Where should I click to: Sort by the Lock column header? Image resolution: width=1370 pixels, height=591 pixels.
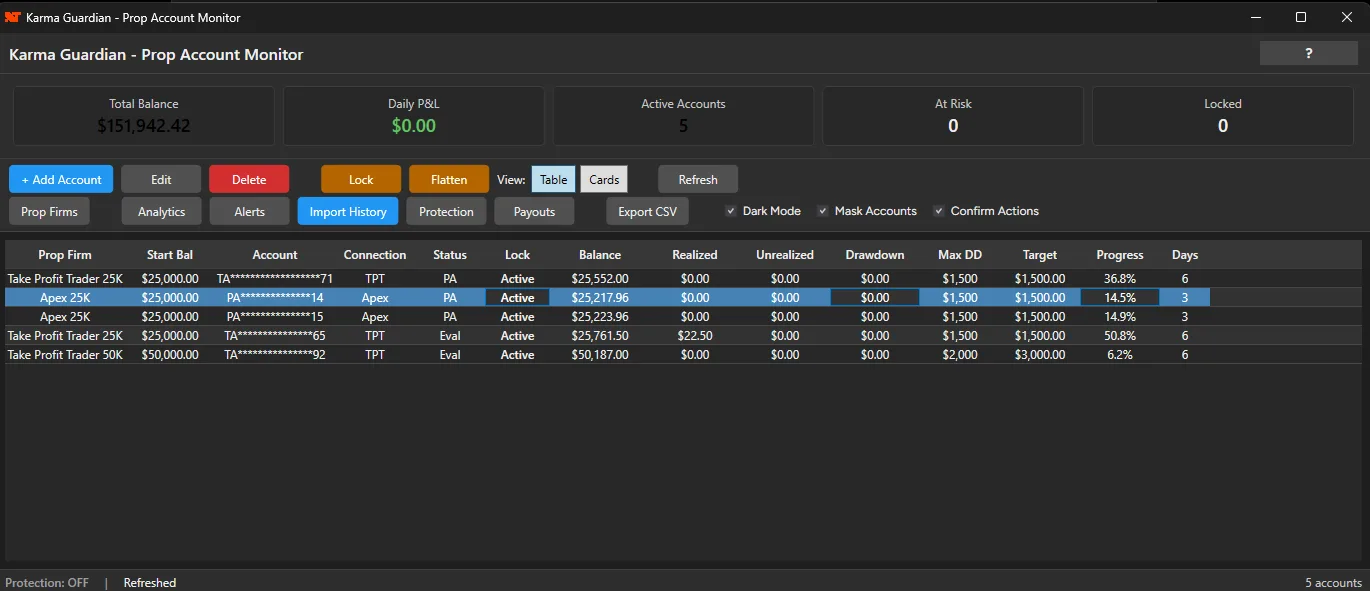518,255
